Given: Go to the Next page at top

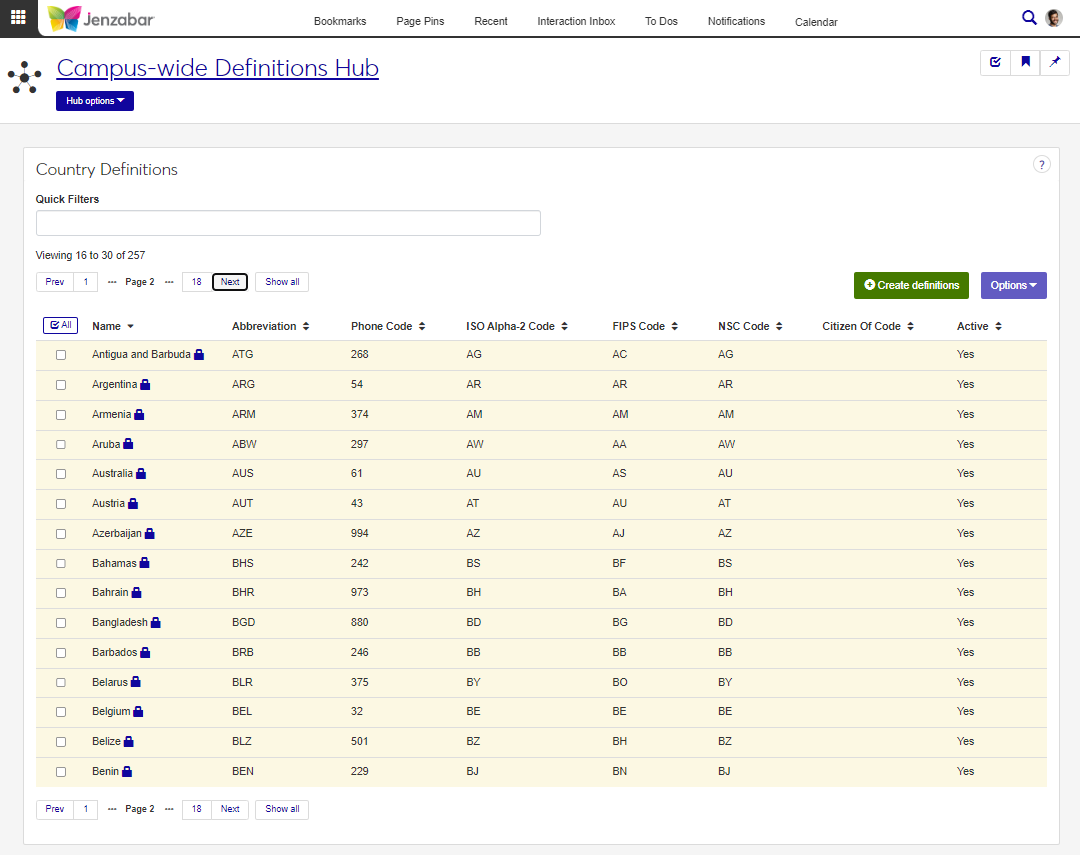Looking at the screenshot, I should coord(230,282).
